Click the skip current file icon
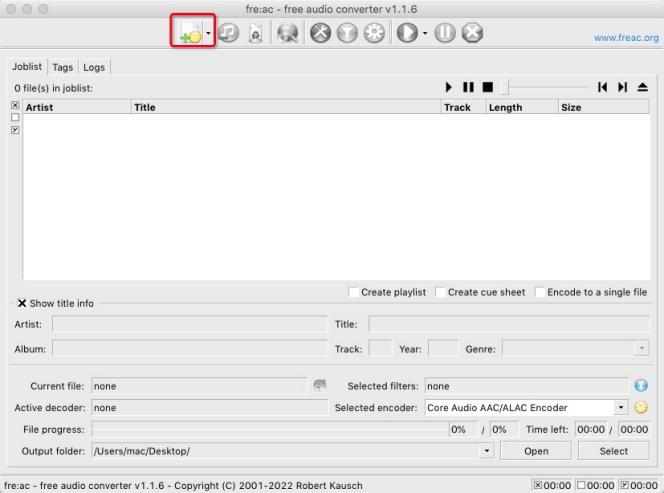This screenshot has width=664, height=493. pyautogui.click(x=320, y=385)
